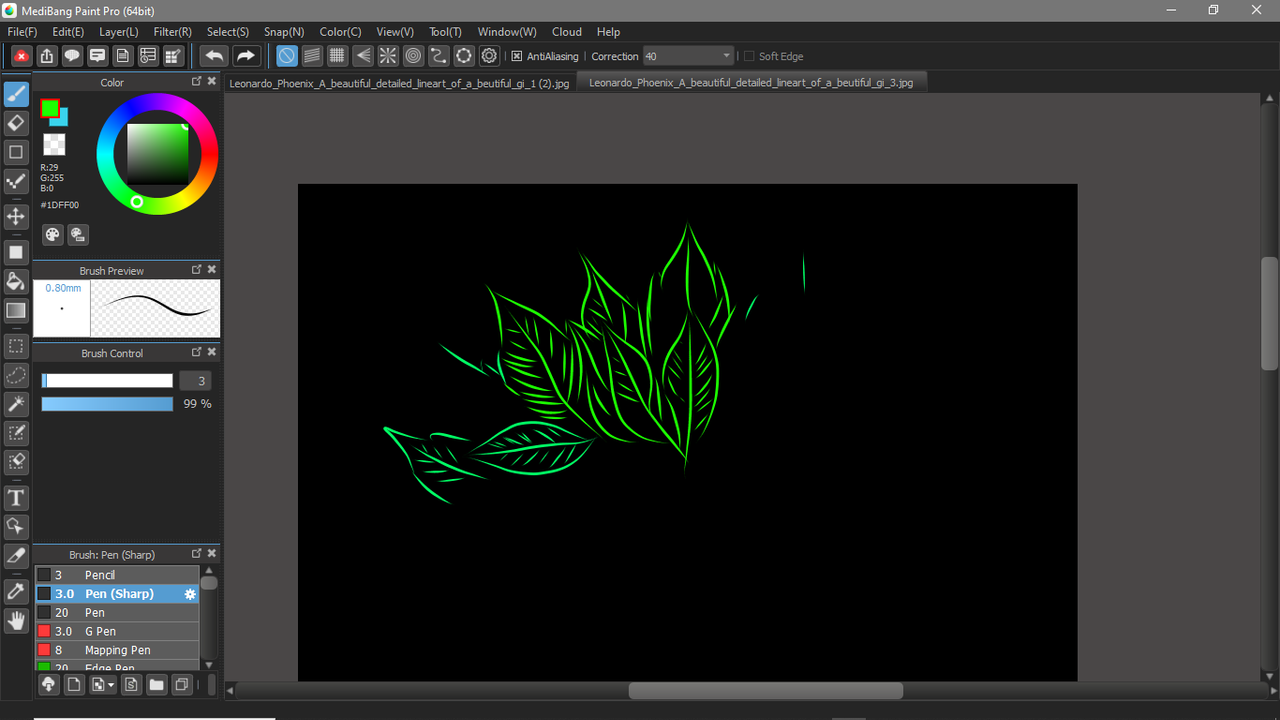Click the brush folder icon
The image size is (1280, 720).
156,685
